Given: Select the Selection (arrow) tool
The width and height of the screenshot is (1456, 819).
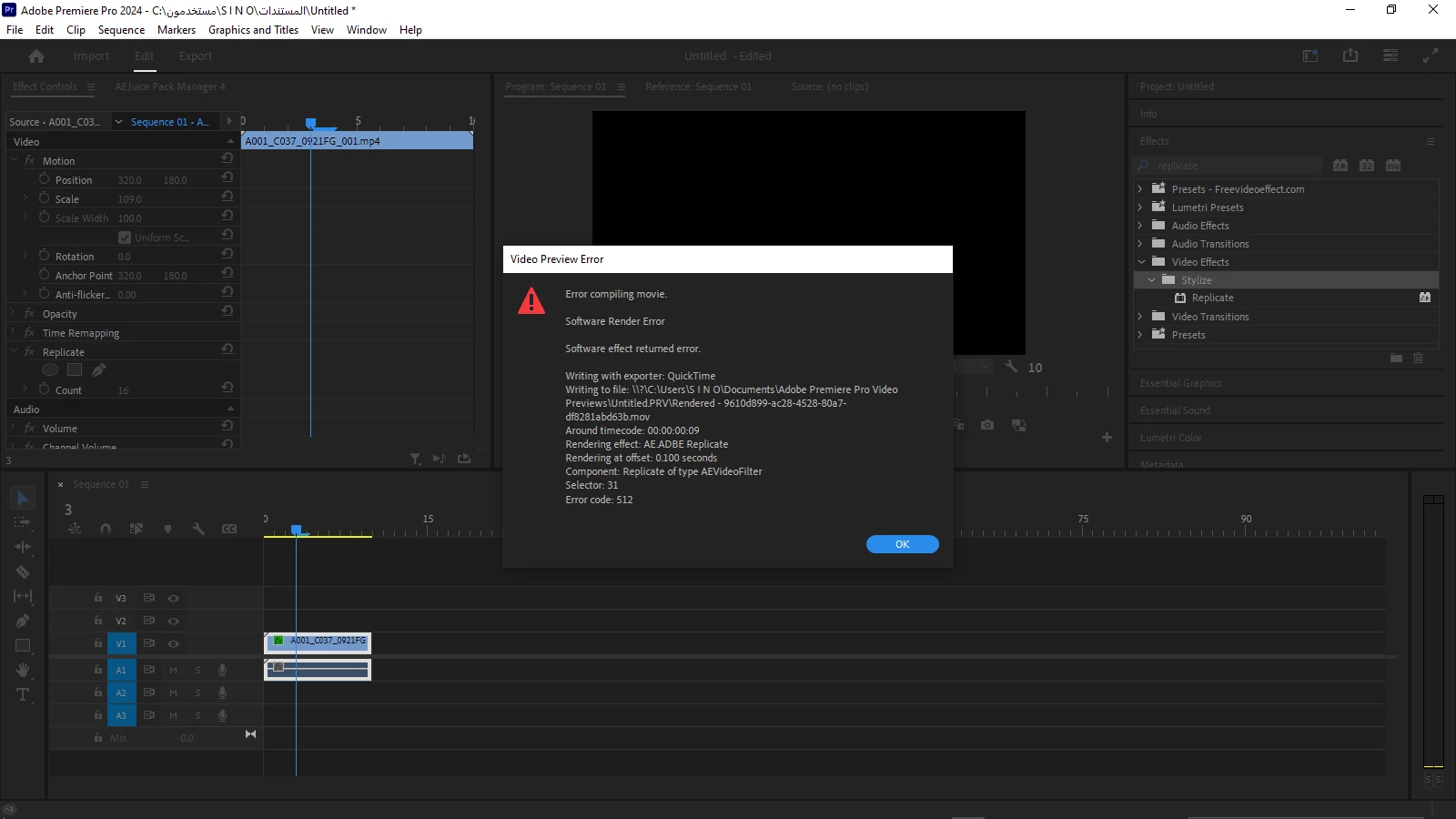Looking at the screenshot, I should tap(23, 498).
